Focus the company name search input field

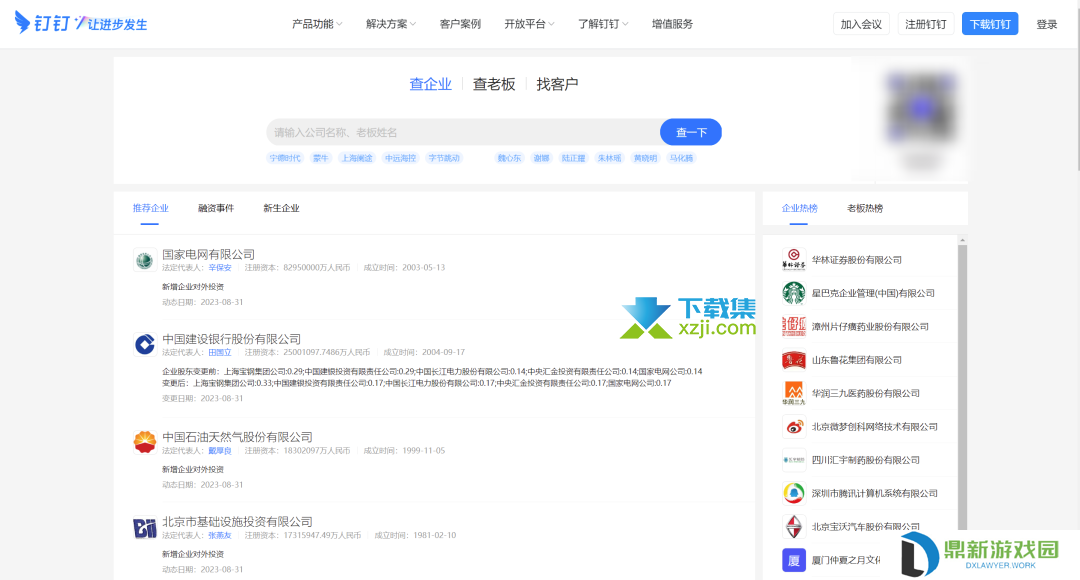point(463,132)
